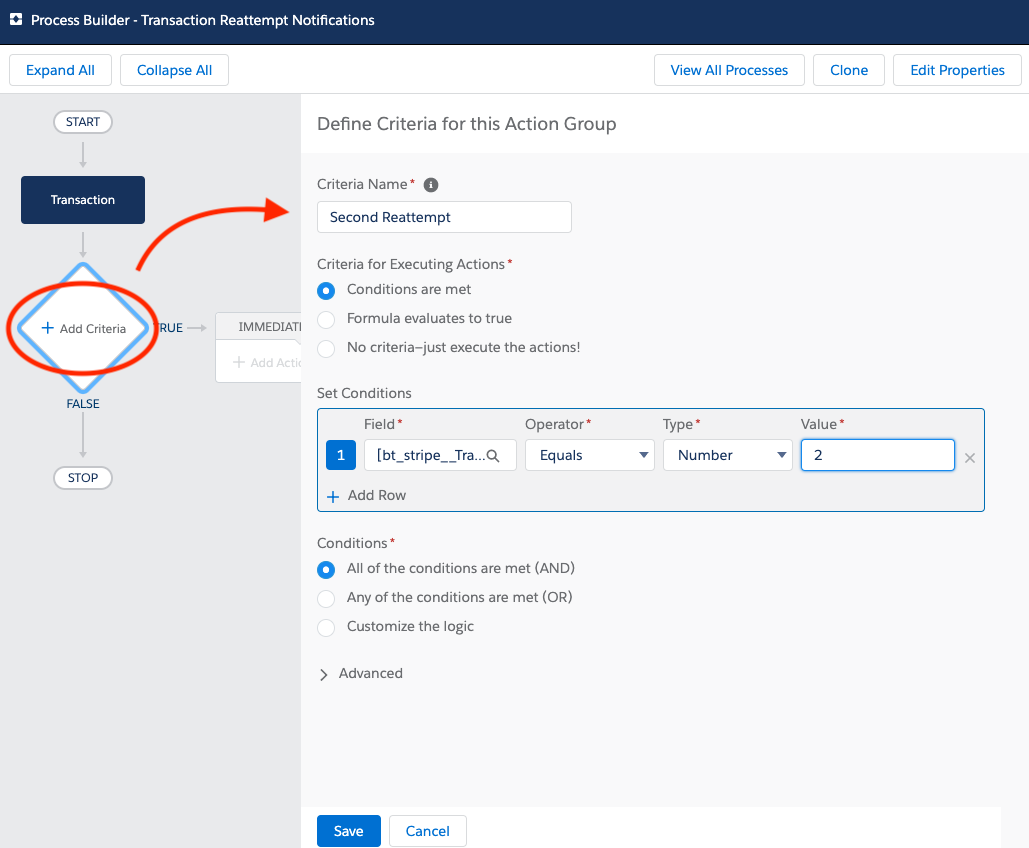The width and height of the screenshot is (1029, 848).
Task: Click the Criteria Name input field
Action: click(444, 217)
